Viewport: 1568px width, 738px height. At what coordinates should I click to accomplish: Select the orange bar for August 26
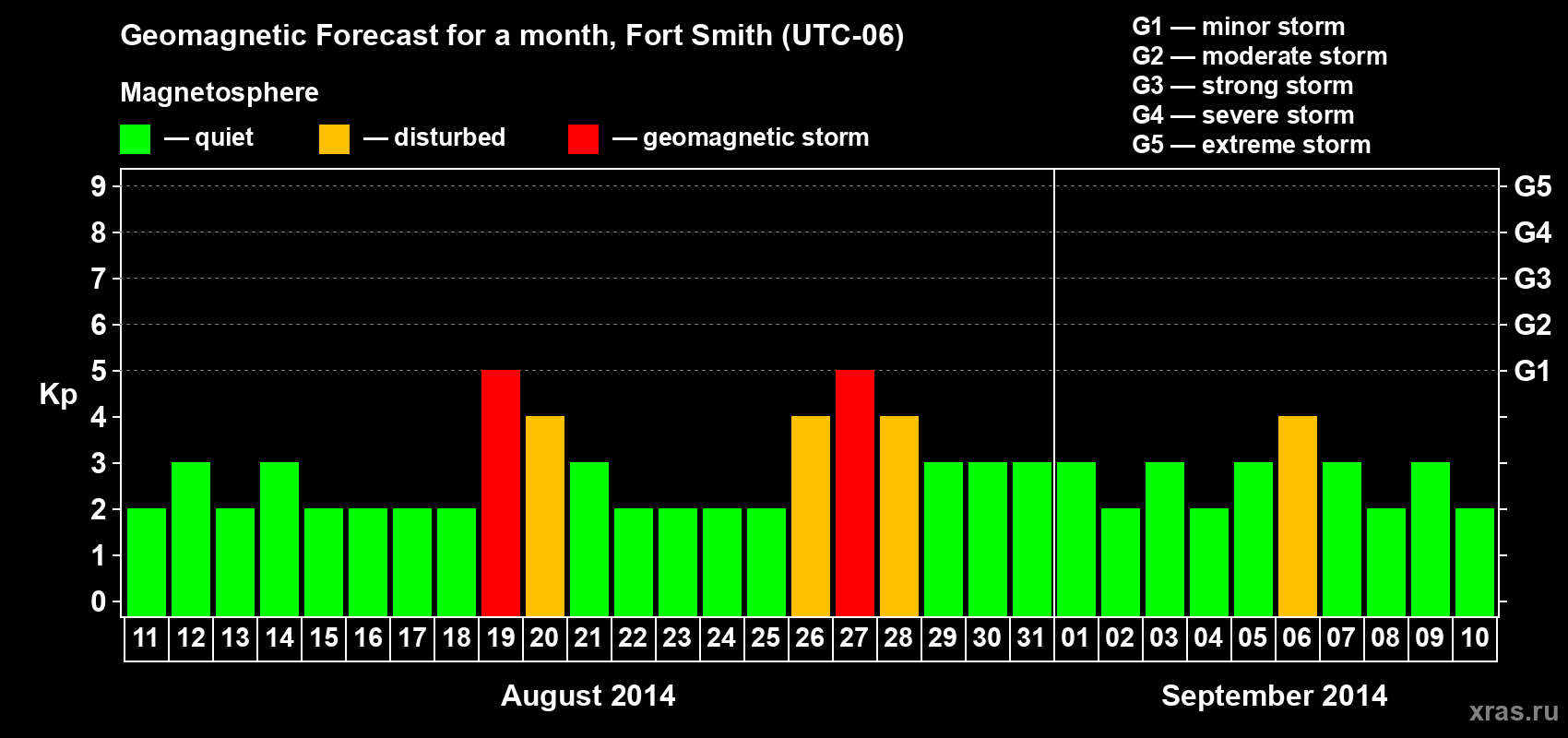click(x=811, y=516)
